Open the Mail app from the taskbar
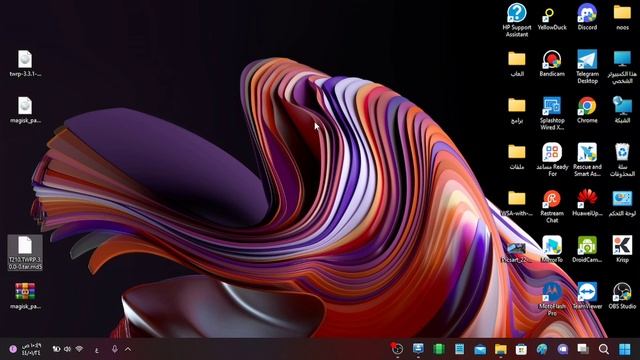The height and width of the screenshot is (360, 640). click(x=480, y=349)
